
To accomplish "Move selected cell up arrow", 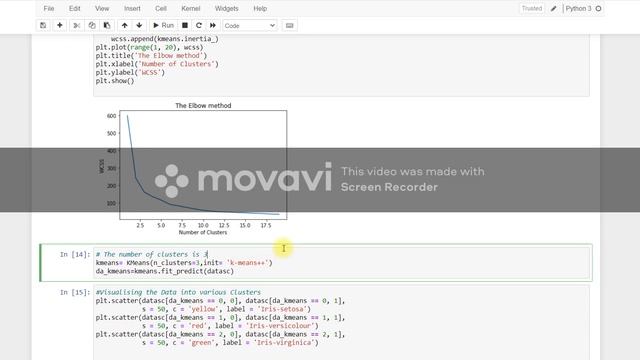I will 124,25.
